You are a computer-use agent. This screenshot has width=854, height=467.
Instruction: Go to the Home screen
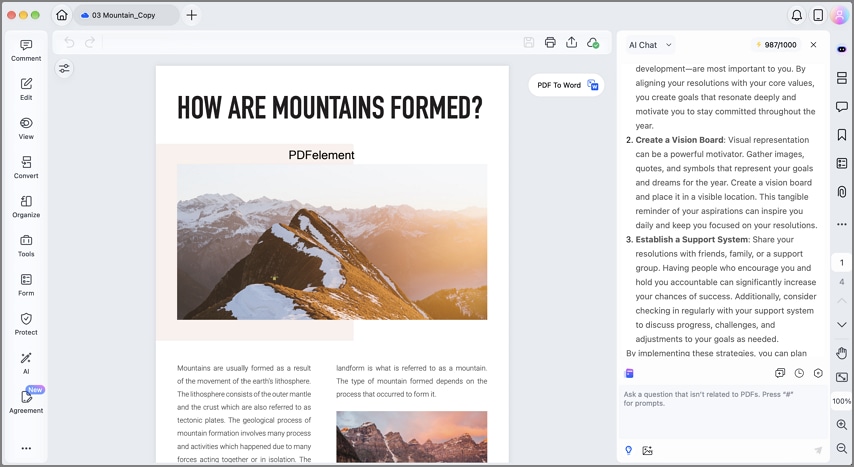(62, 15)
